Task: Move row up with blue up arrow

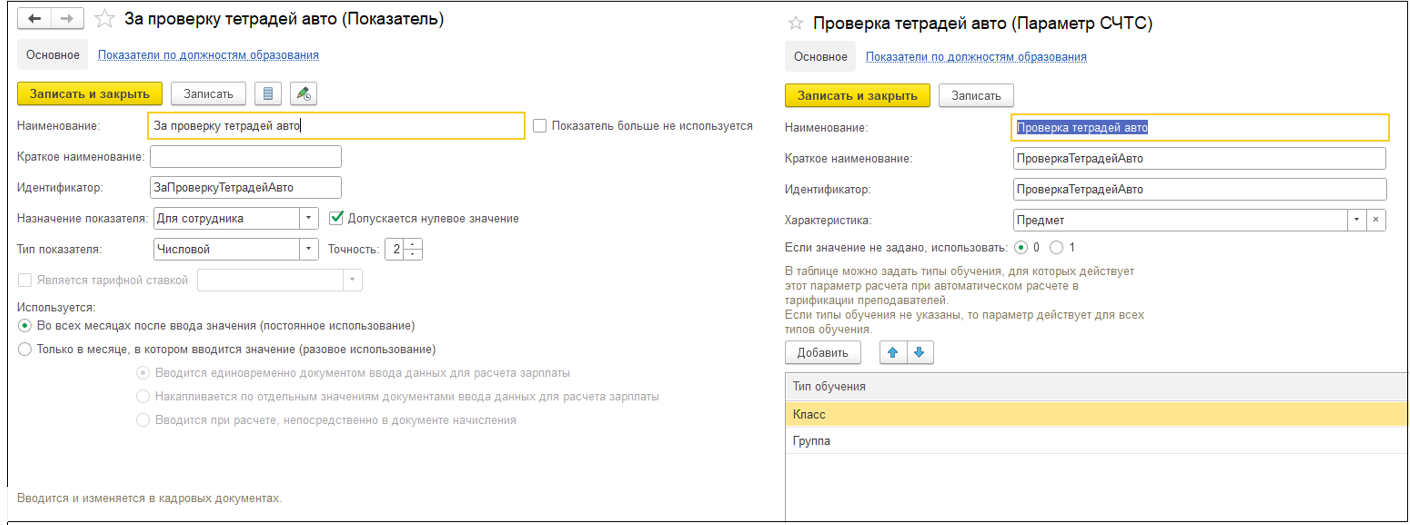Action: click(x=893, y=352)
